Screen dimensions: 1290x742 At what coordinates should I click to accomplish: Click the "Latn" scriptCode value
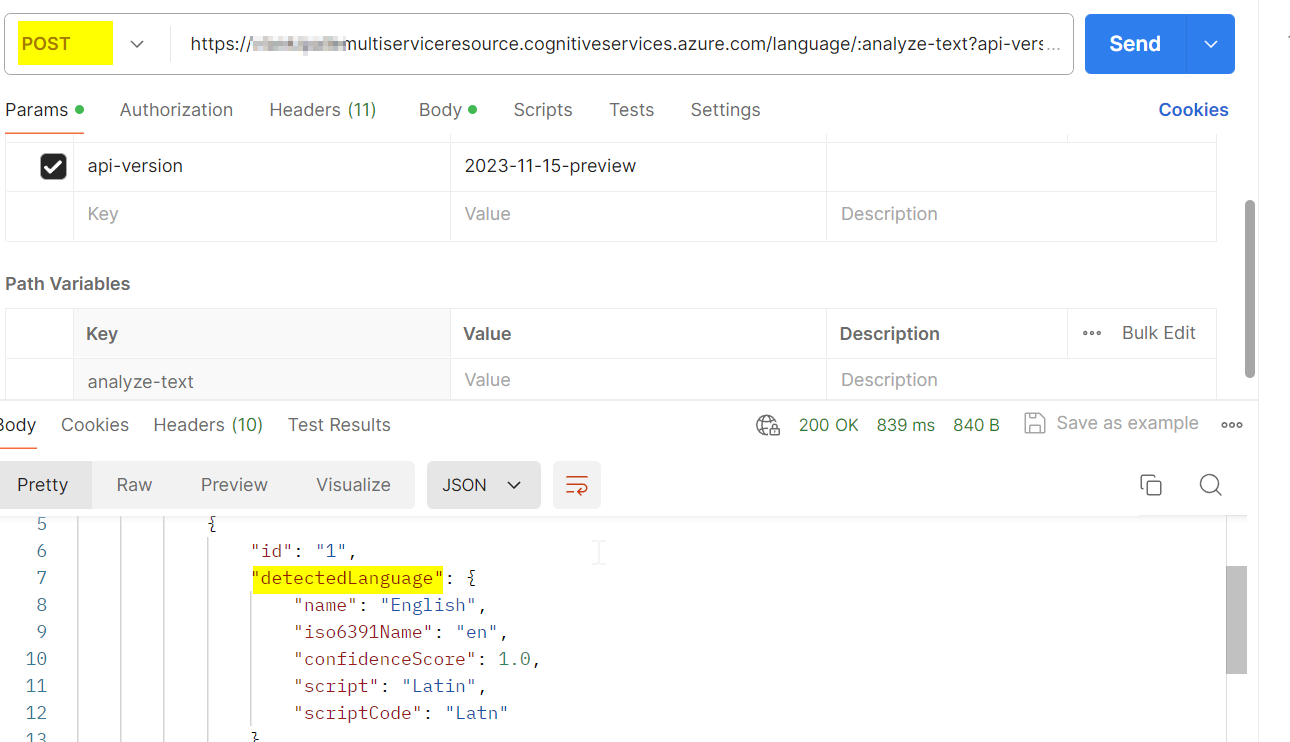(x=477, y=713)
